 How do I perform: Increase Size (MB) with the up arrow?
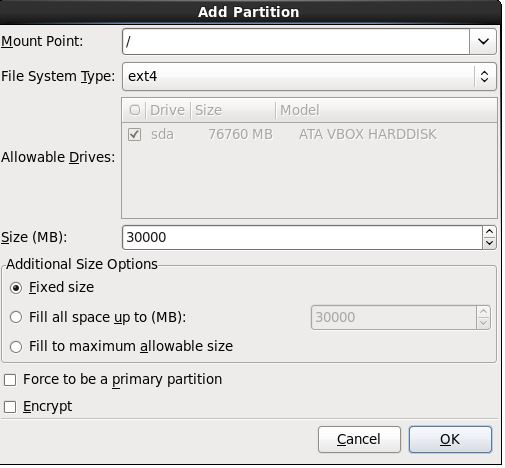pyautogui.click(x=489, y=232)
